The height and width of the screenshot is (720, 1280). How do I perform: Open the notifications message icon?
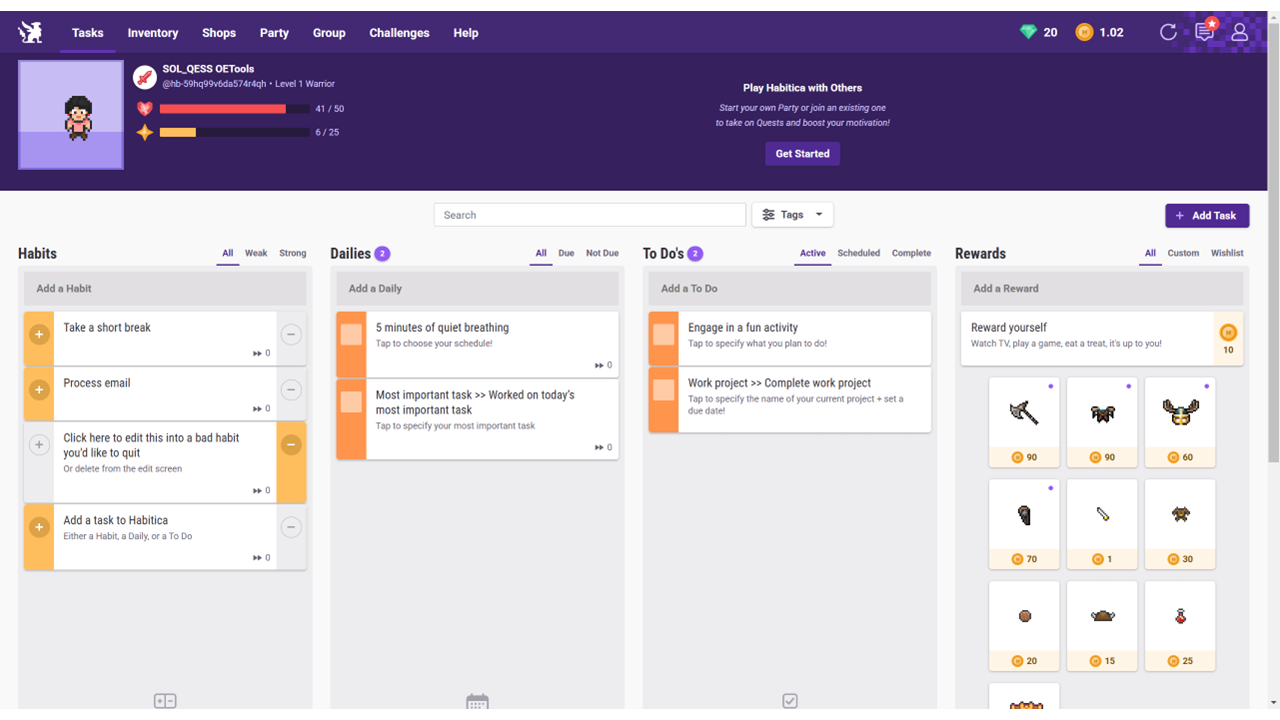(x=1204, y=32)
